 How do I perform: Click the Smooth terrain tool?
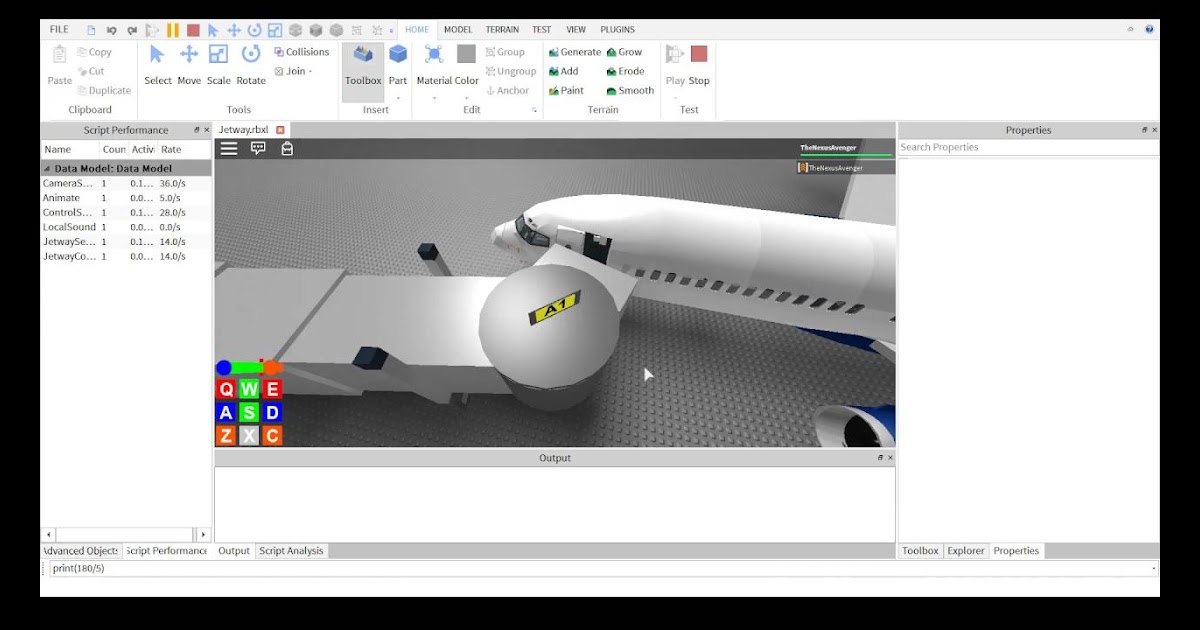tap(630, 90)
